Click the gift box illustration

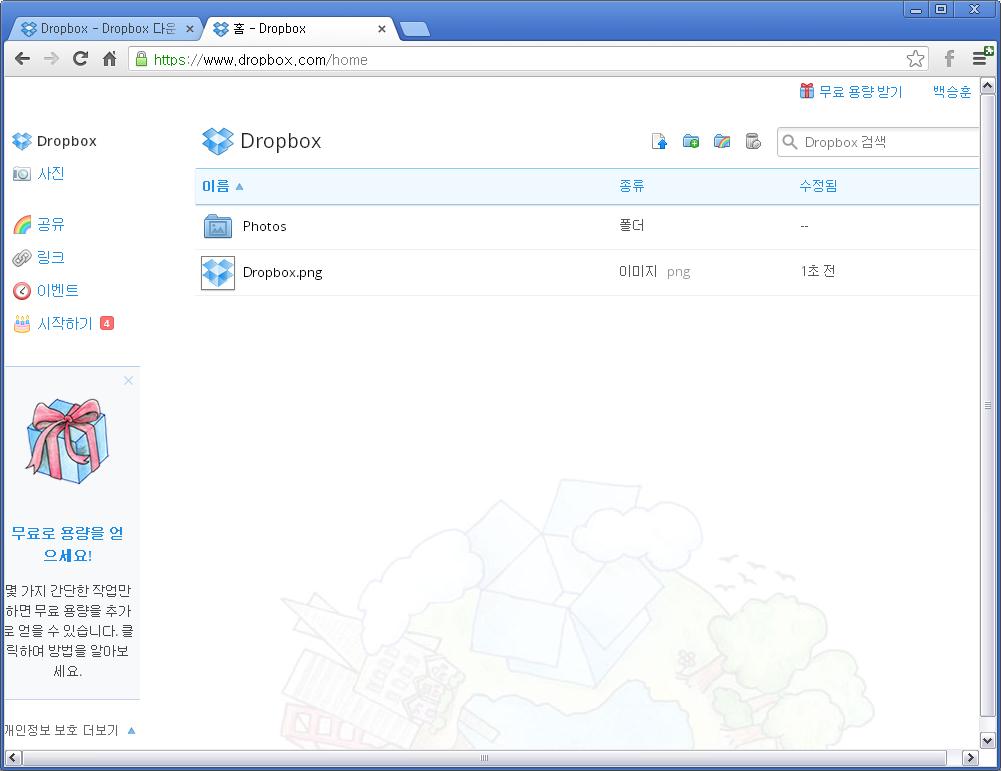67,441
